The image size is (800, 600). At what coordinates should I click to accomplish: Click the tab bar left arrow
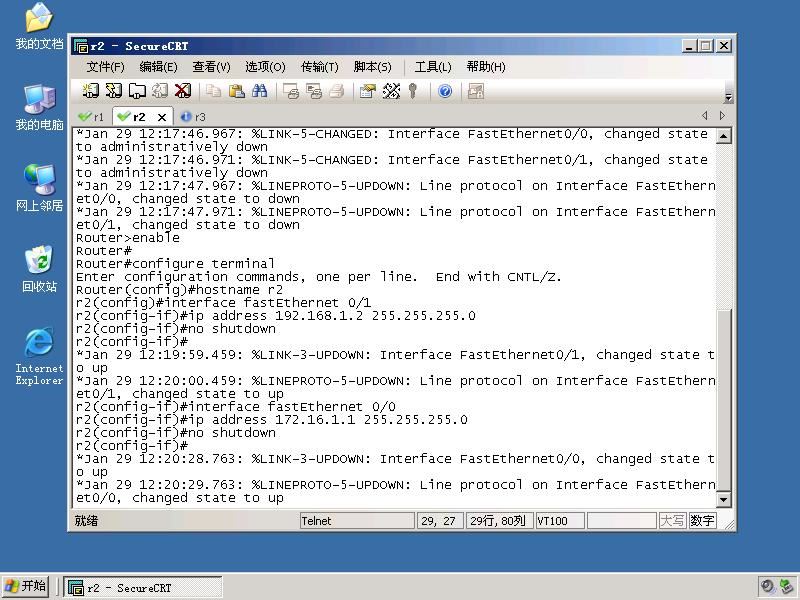point(705,116)
